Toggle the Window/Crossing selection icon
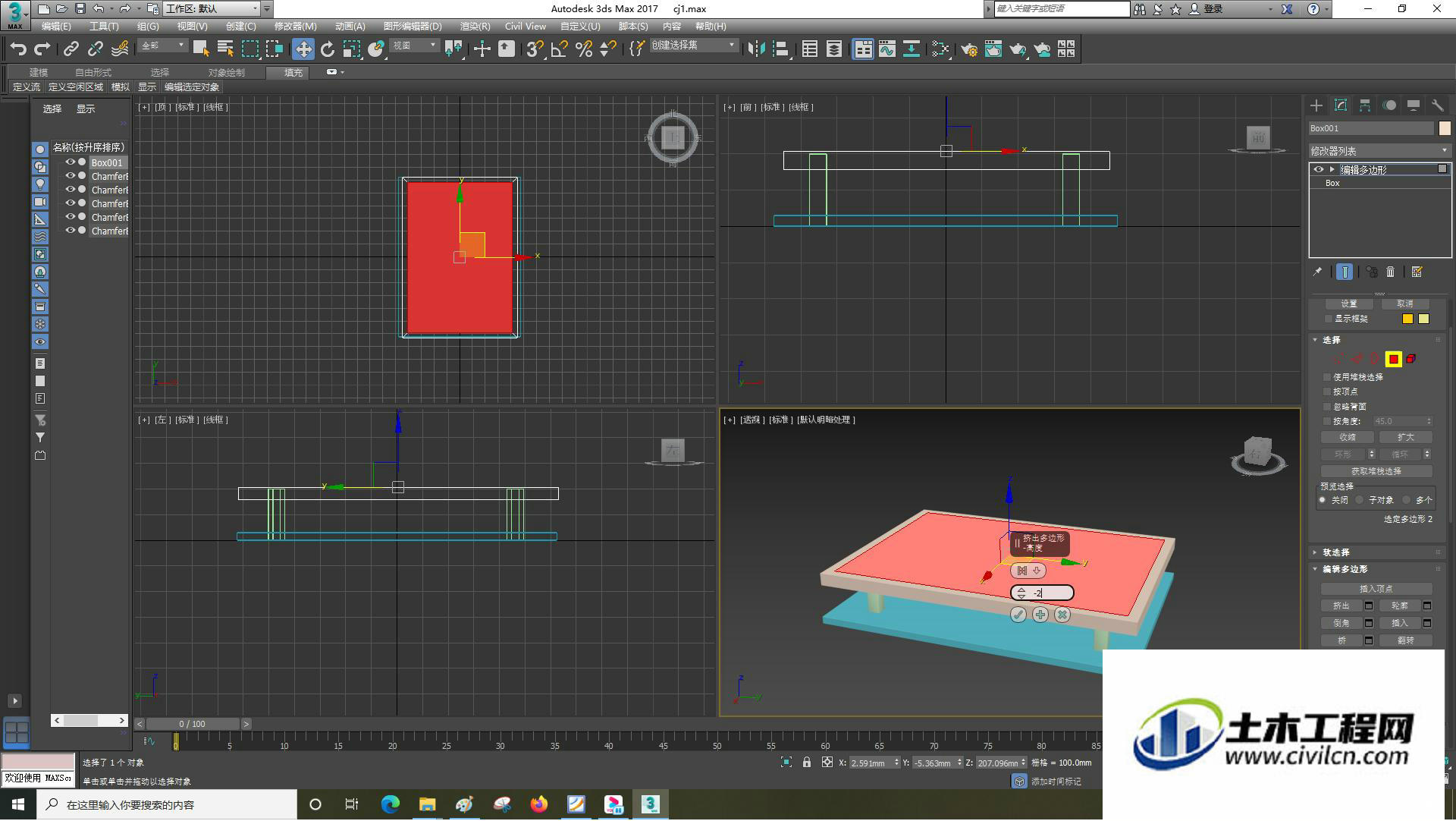This screenshot has height=821, width=1456. 274,49
